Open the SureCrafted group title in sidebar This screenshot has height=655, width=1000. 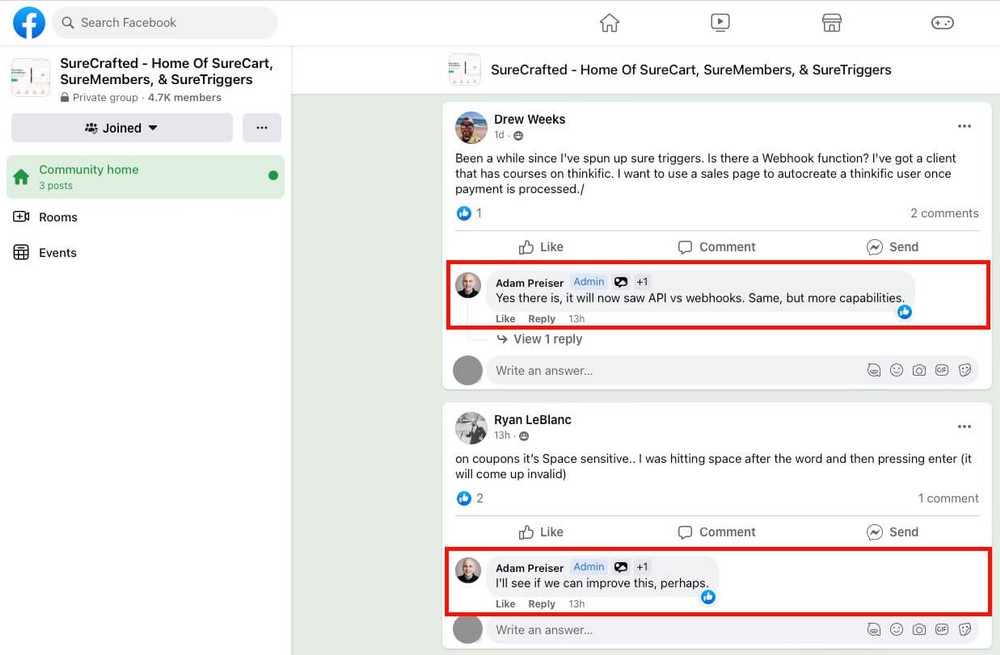tap(166, 71)
